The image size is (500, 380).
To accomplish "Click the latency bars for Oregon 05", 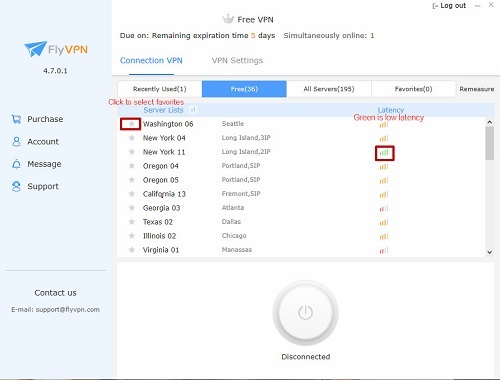I will point(384,180).
